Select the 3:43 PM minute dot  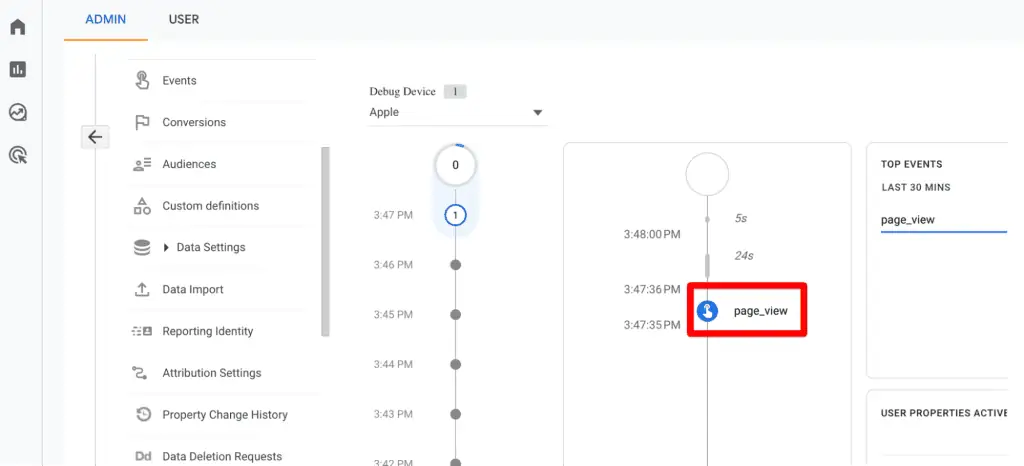click(456, 414)
